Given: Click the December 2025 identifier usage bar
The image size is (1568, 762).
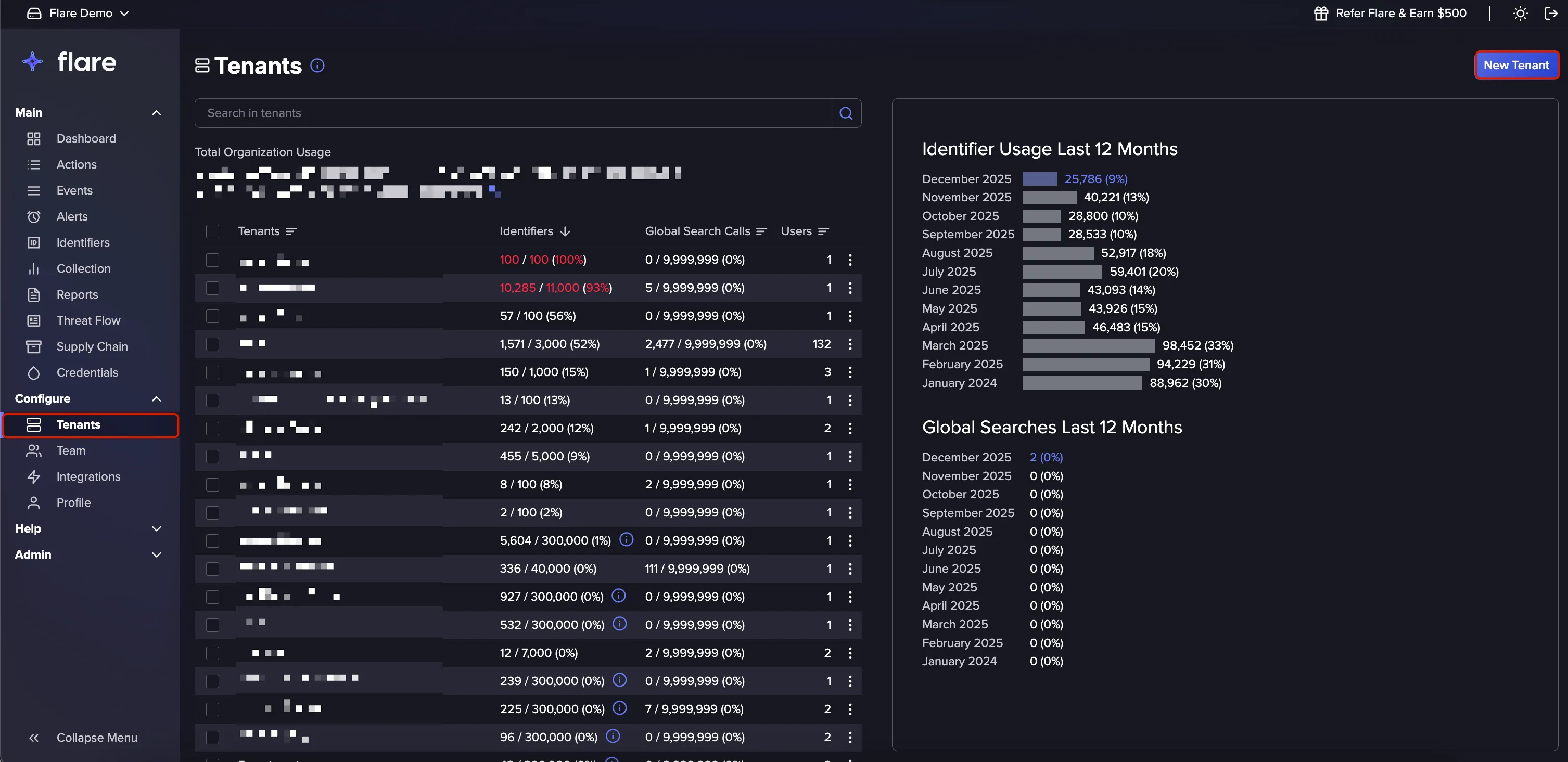Looking at the screenshot, I should tap(1039, 179).
